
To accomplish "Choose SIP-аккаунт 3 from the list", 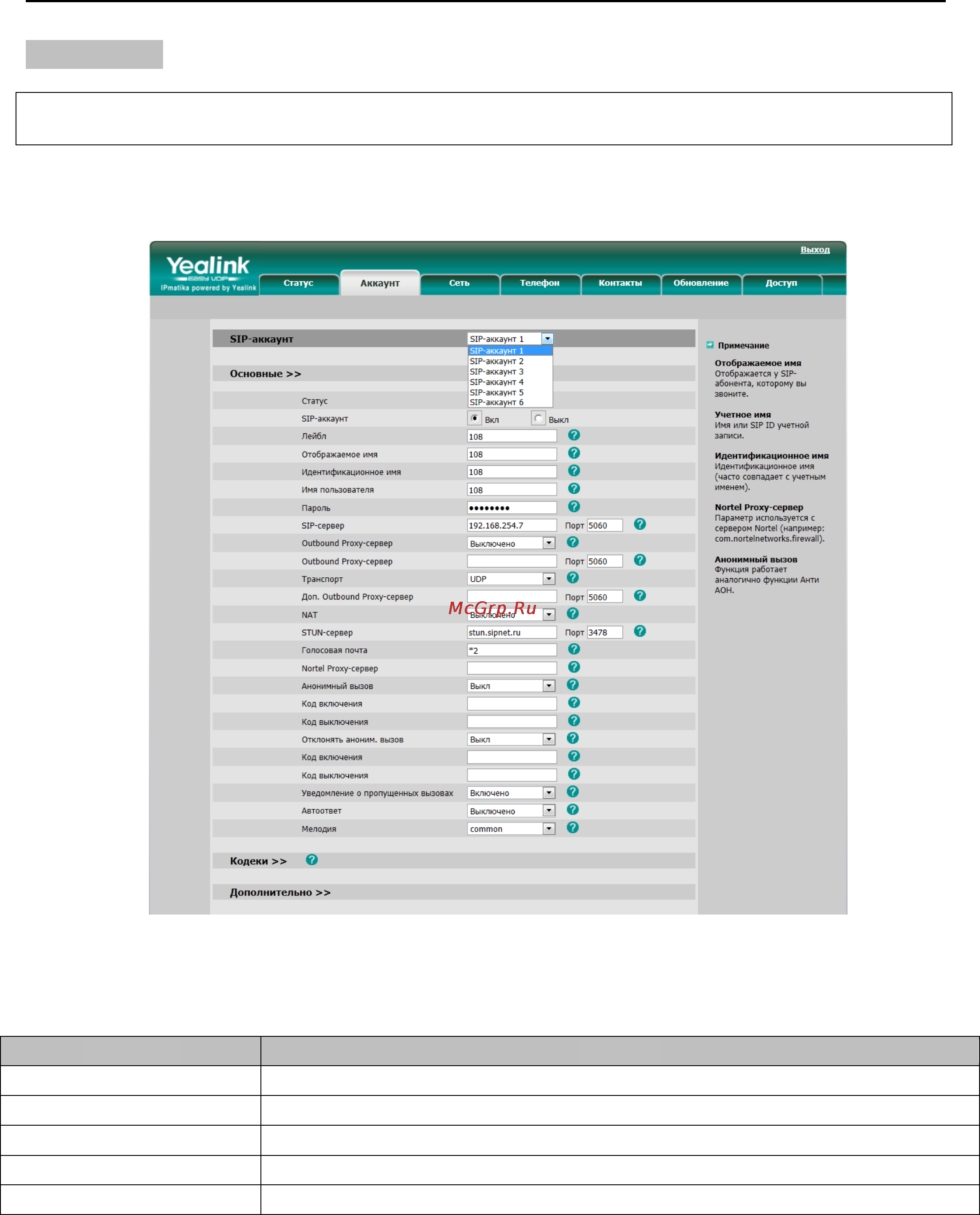I will coord(510,372).
